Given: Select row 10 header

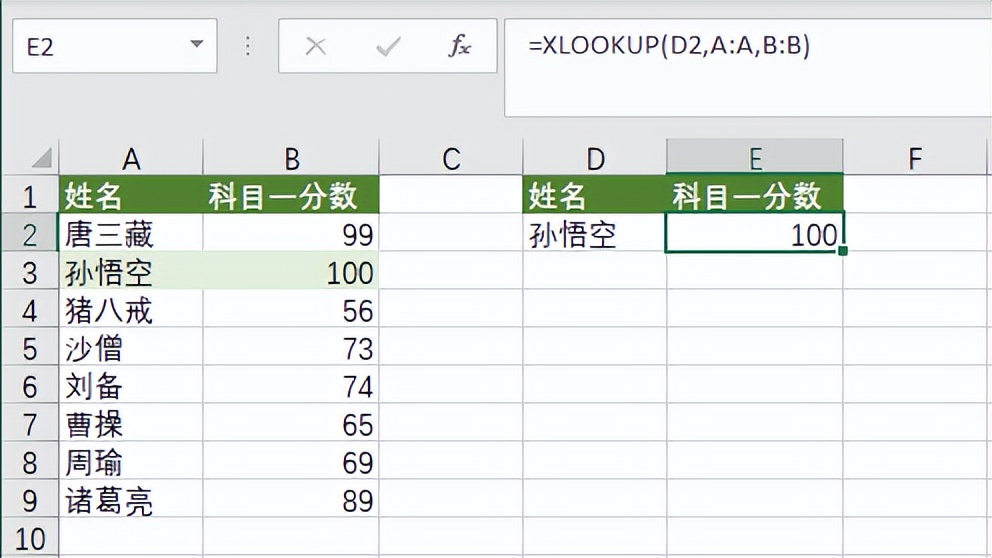Looking at the screenshot, I should click(x=30, y=537).
